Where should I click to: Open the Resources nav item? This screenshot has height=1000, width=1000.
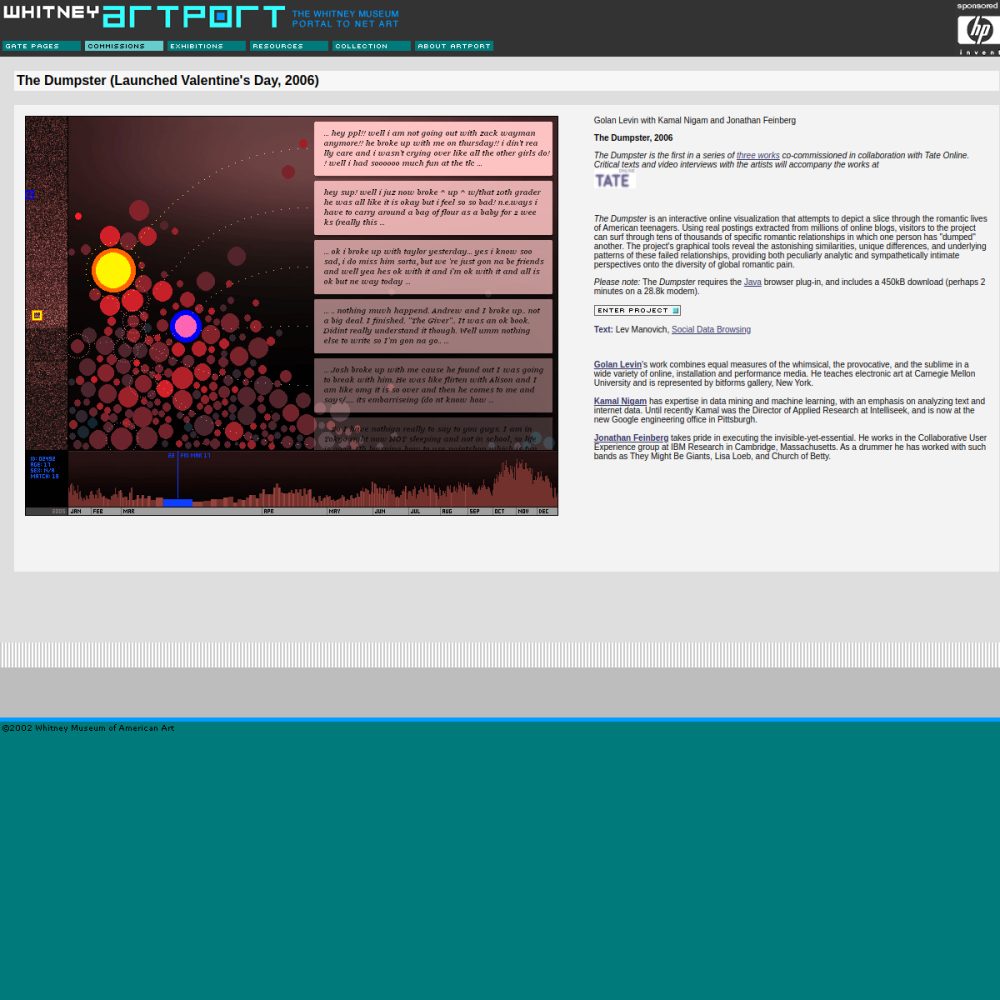[289, 46]
